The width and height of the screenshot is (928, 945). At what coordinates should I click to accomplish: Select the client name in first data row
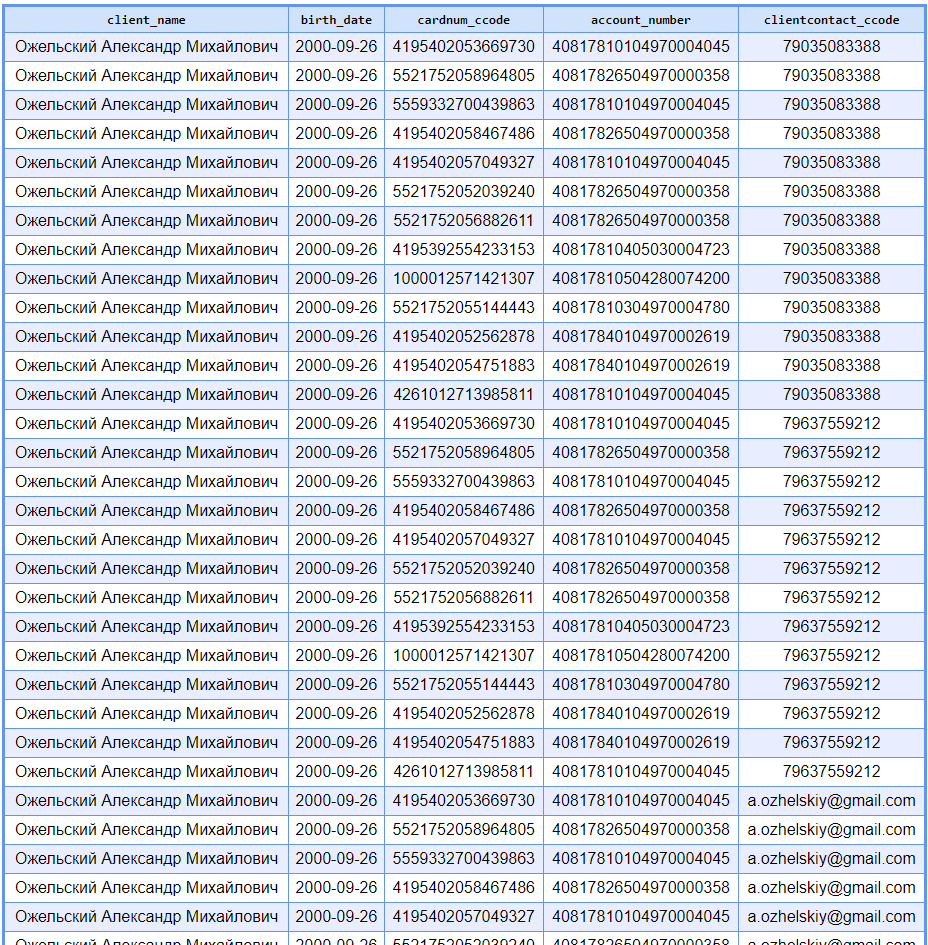pyautogui.click(x=146, y=46)
